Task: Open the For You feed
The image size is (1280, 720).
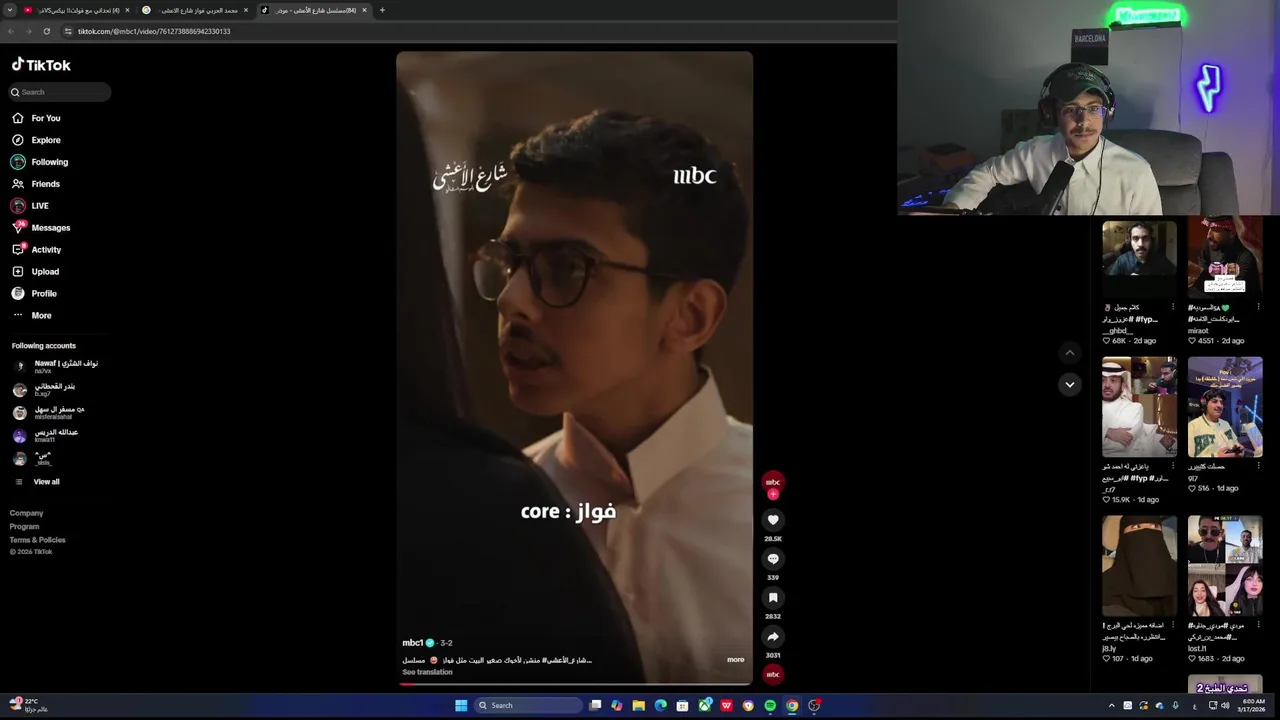Action: [37, 118]
